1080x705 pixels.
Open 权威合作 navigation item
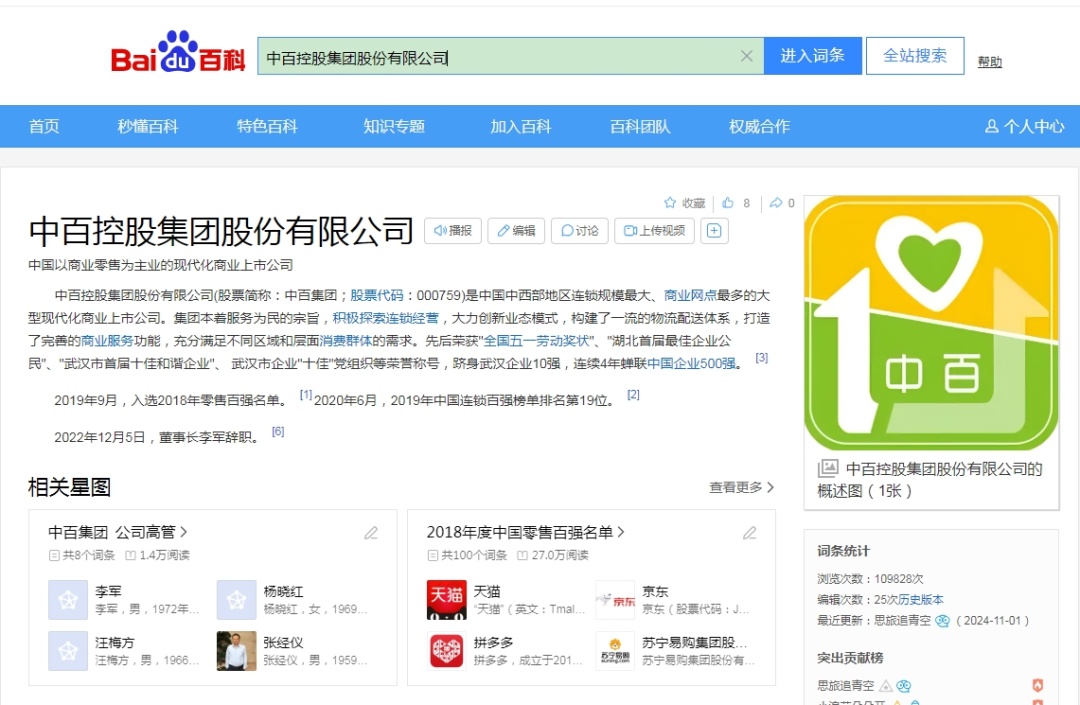click(x=760, y=126)
